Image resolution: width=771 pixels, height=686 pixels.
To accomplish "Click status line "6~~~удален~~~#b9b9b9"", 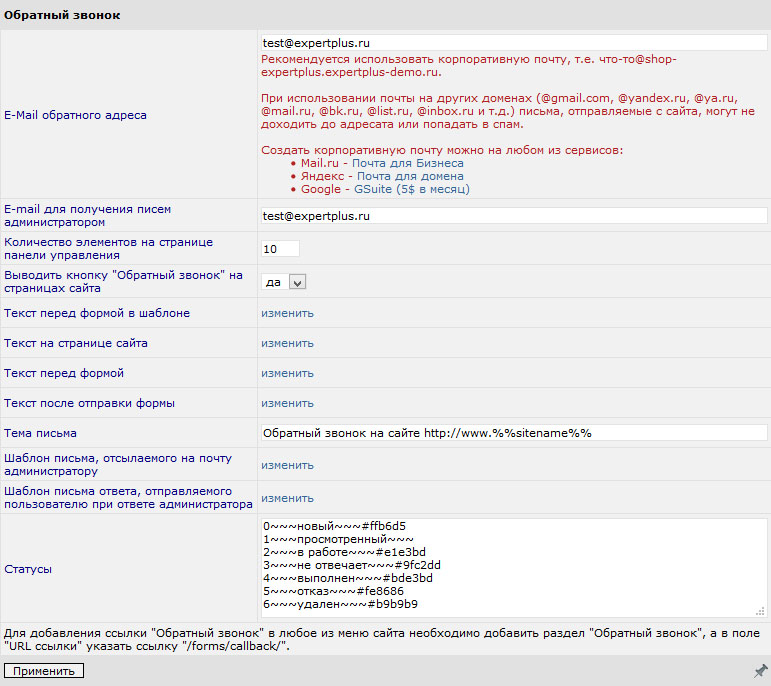I will point(340,604).
